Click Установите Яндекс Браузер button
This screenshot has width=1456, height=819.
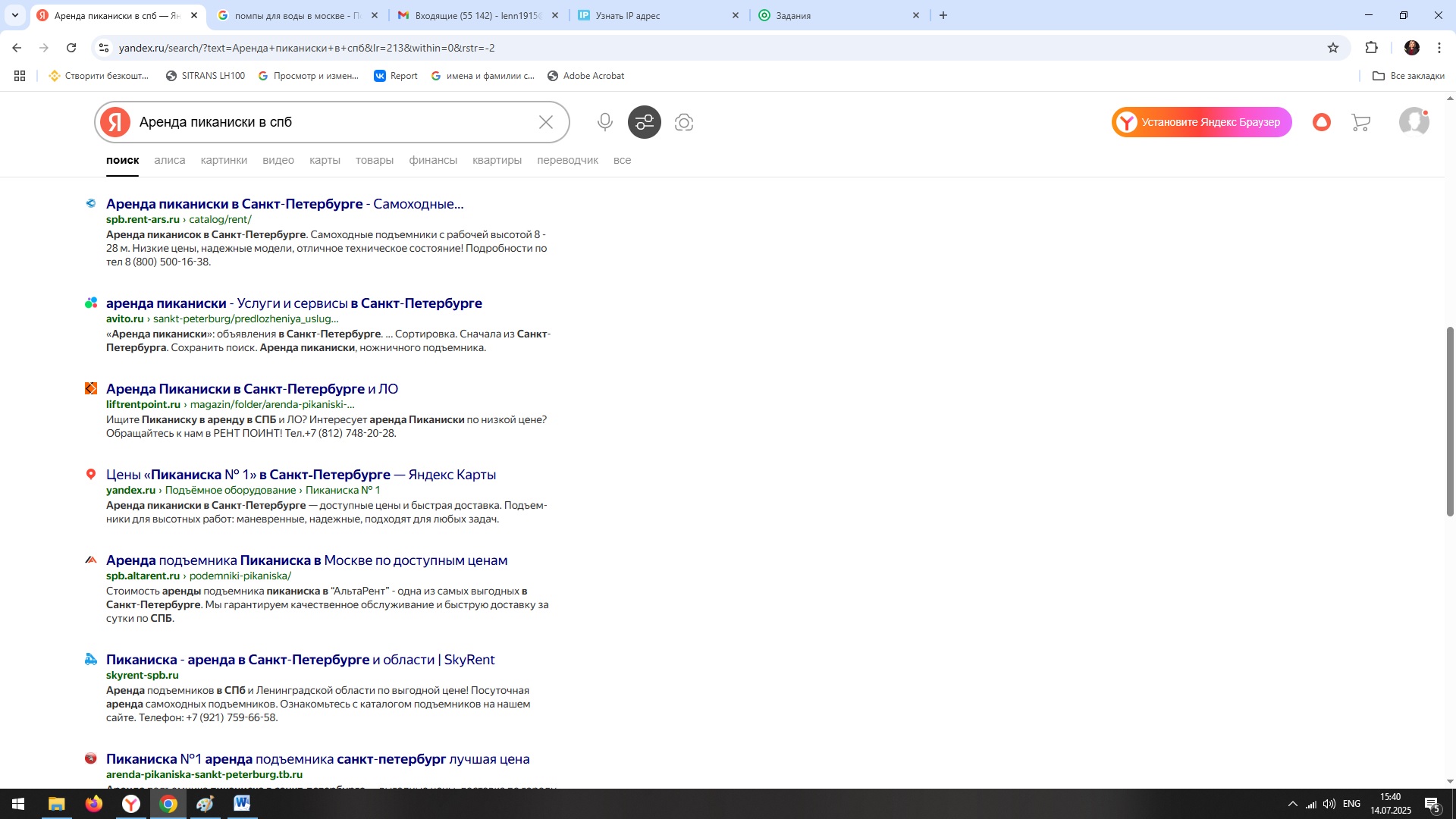pos(1202,122)
